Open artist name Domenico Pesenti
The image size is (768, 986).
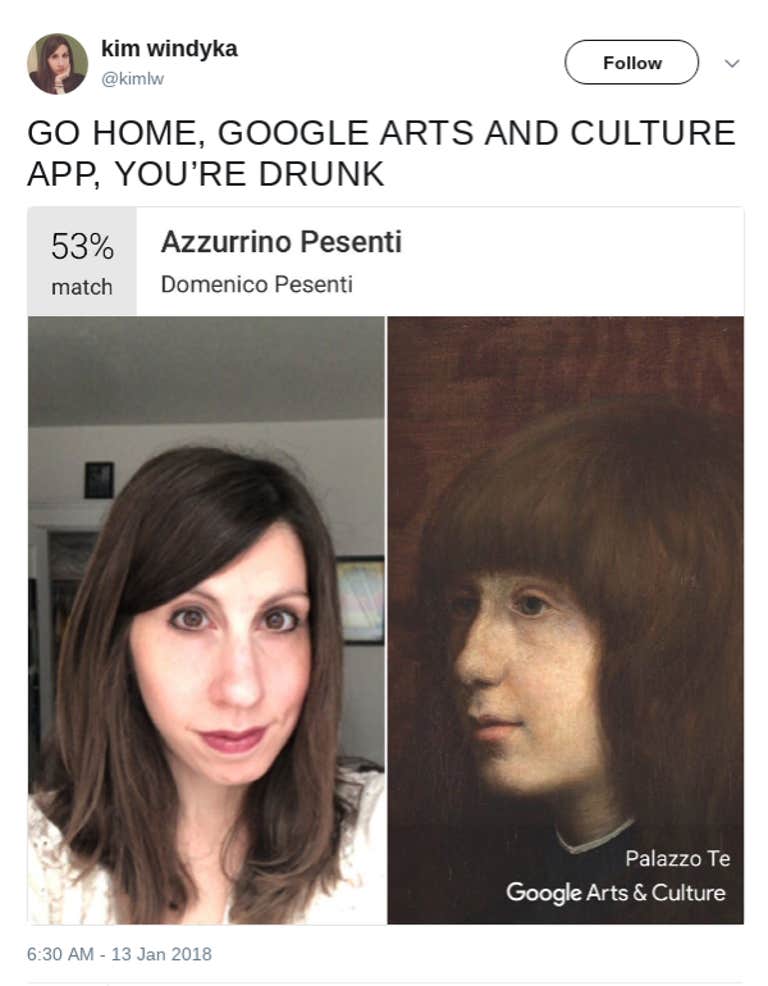tap(257, 284)
